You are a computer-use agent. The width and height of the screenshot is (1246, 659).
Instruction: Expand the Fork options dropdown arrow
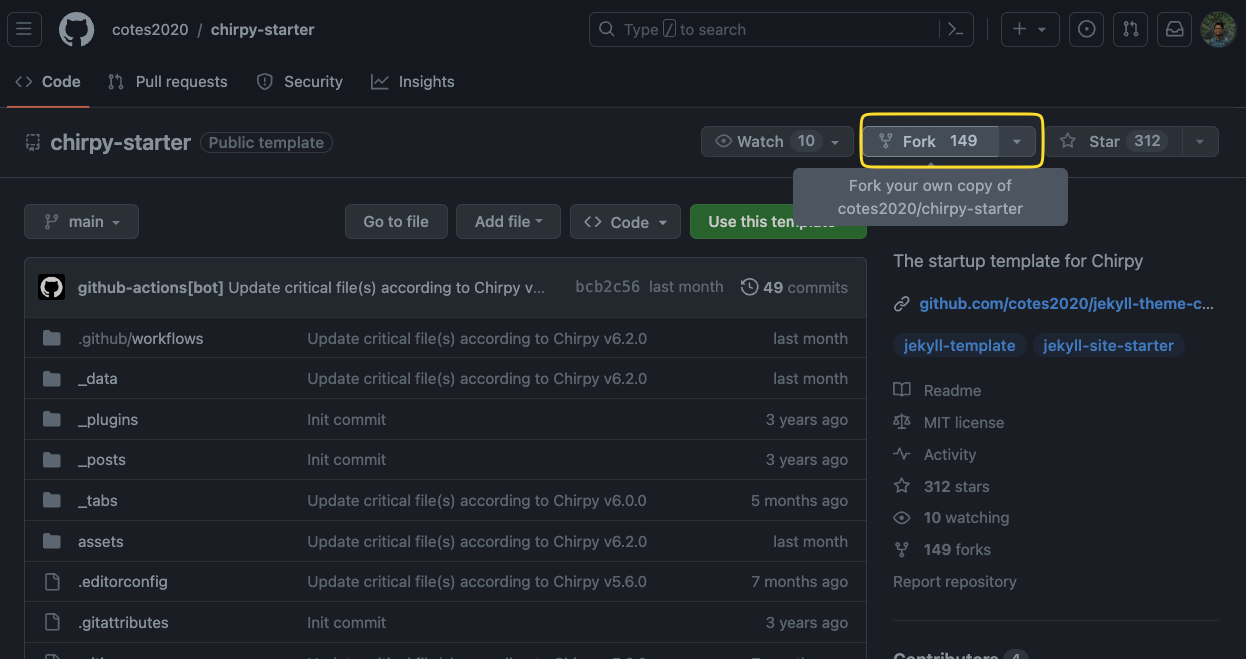pos(1017,142)
